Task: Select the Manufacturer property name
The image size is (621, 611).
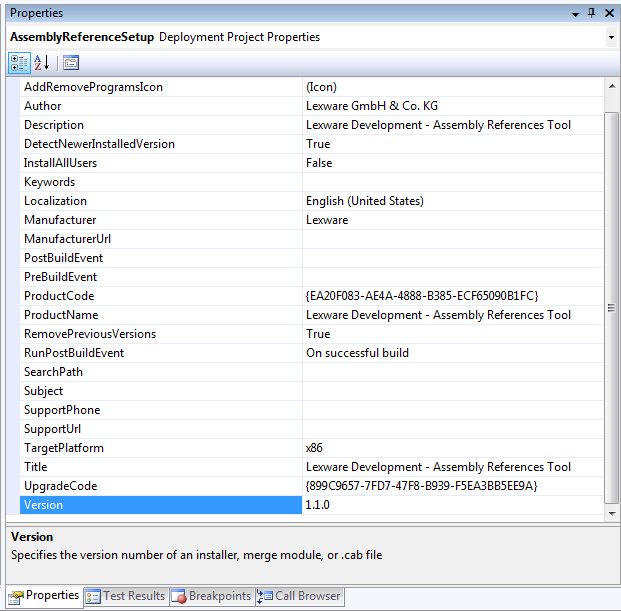Action: pos(161,220)
